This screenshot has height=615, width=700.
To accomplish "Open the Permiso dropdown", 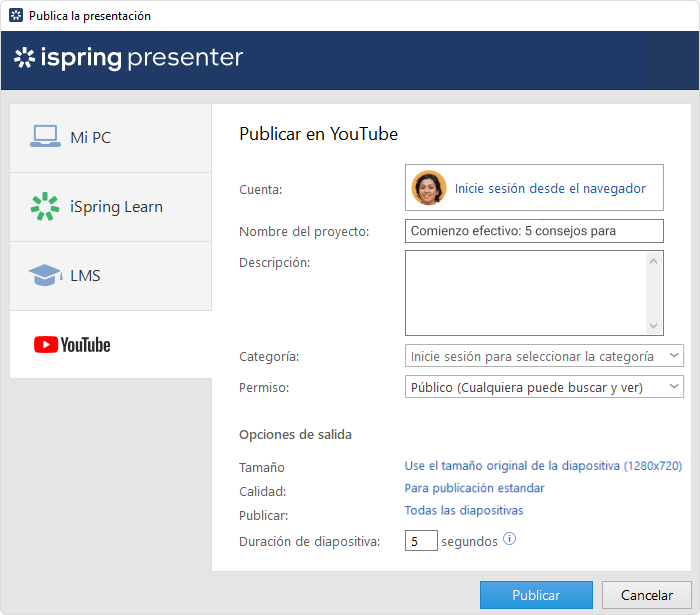I will (x=544, y=386).
